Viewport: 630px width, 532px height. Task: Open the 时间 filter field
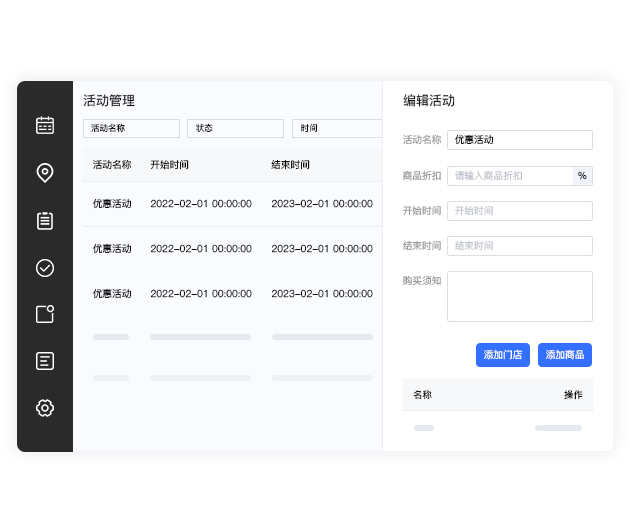click(x=337, y=128)
